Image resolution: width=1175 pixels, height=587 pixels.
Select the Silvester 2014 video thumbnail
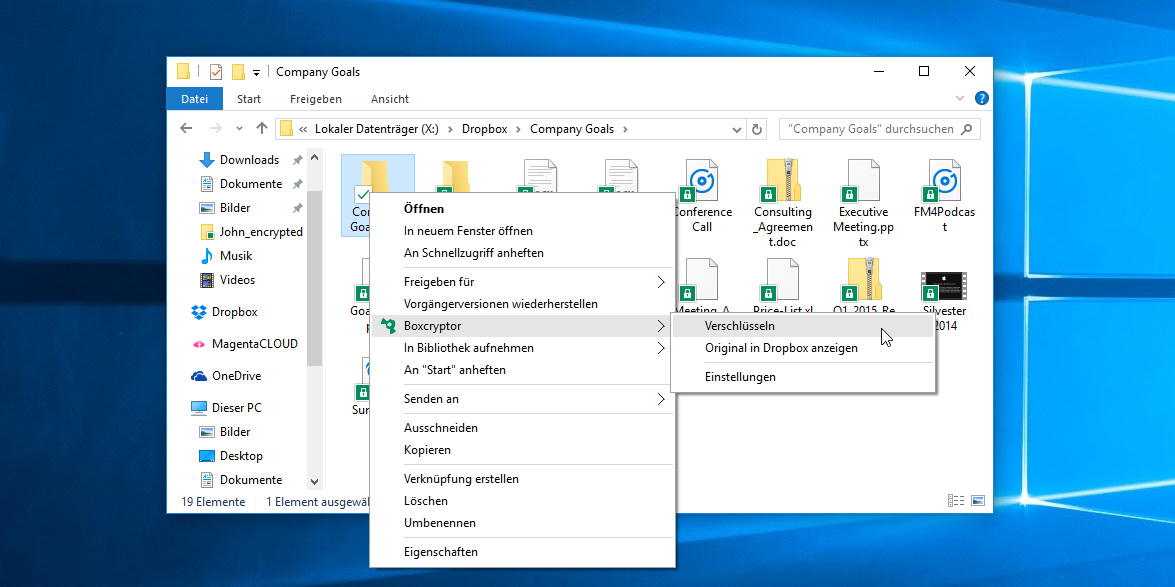pos(944,286)
